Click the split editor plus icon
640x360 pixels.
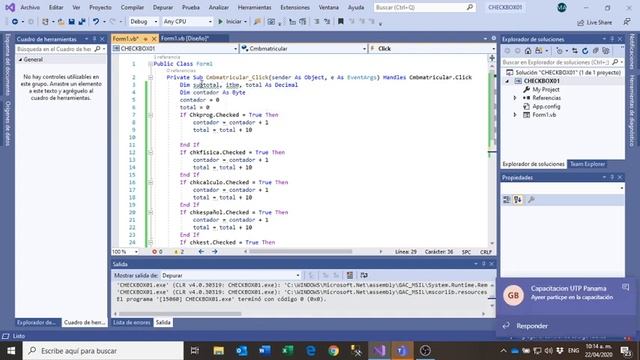pos(492,58)
